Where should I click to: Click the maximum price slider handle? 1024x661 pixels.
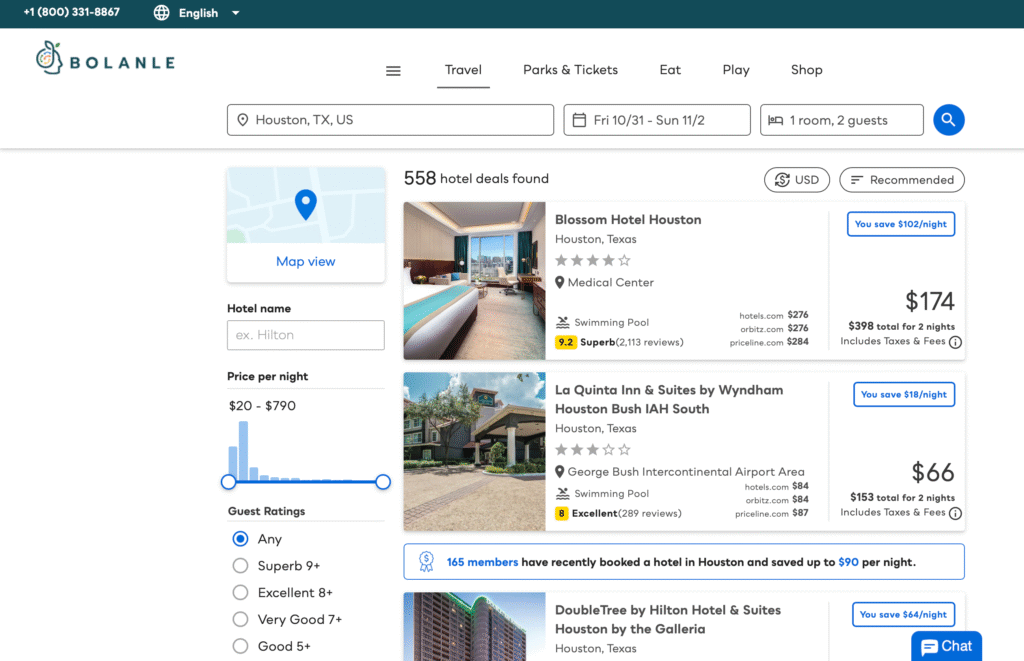pyautogui.click(x=383, y=482)
